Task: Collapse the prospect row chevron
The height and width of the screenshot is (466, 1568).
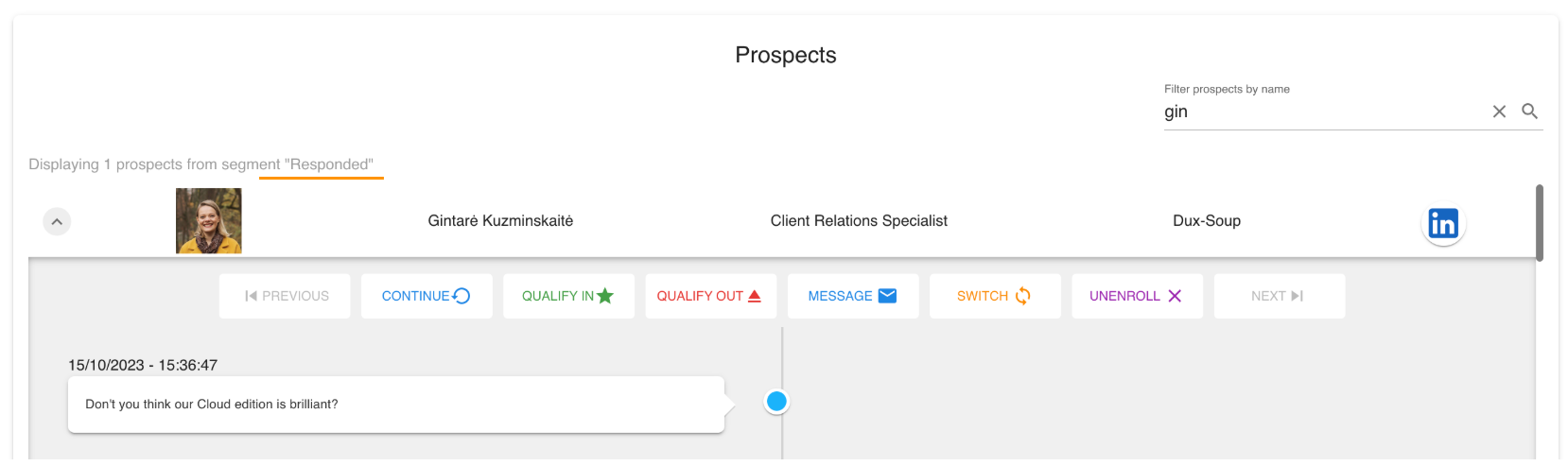Action: [x=57, y=221]
